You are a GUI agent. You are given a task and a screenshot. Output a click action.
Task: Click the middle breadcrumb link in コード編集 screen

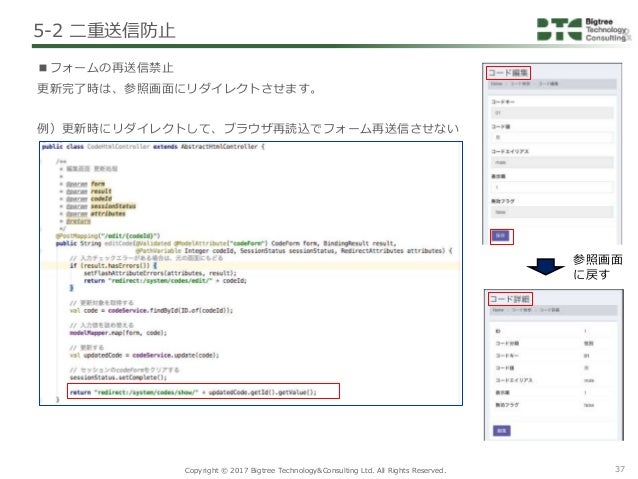pos(520,84)
